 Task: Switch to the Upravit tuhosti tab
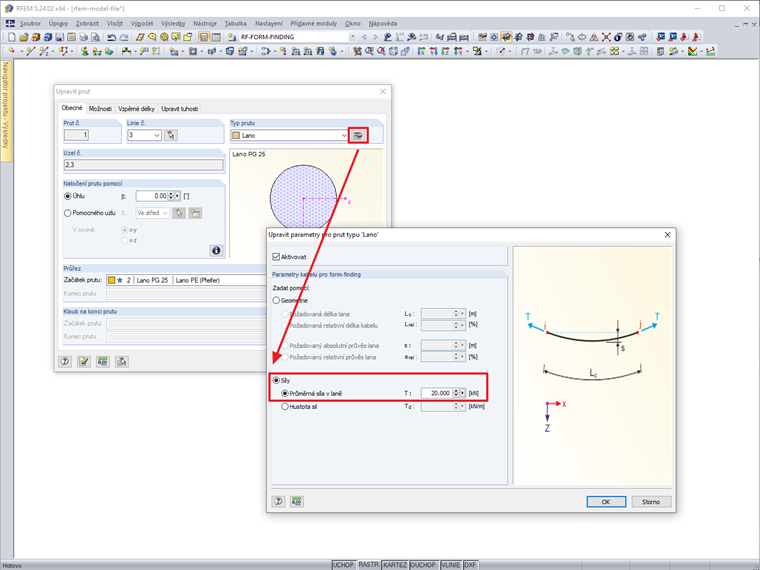click(179, 109)
